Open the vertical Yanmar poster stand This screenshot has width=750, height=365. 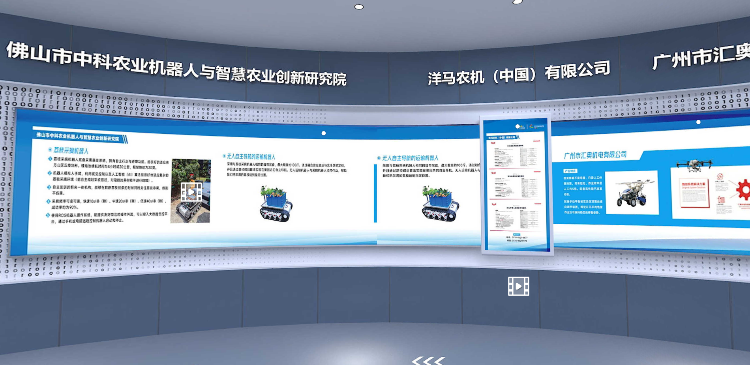[x=517, y=186]
